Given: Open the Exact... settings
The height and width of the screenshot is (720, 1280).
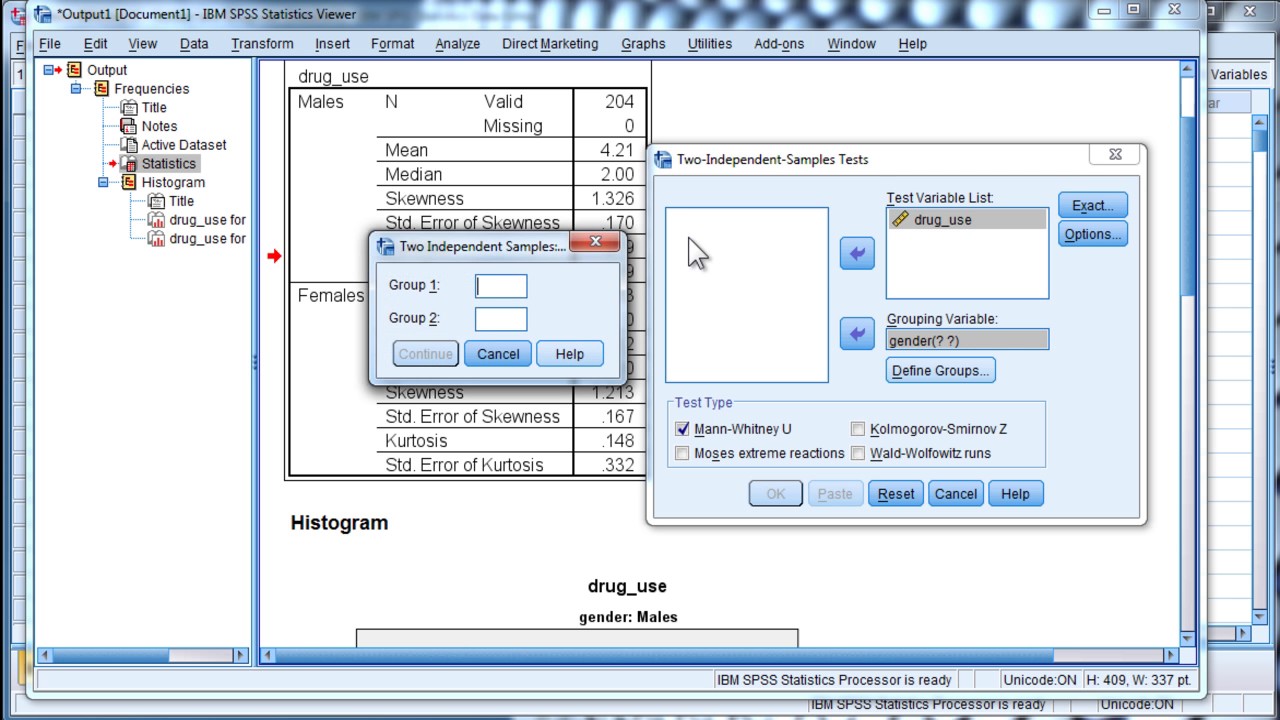Looking at the screenshot, I should pyautogui.click(x=1093, y=205).
